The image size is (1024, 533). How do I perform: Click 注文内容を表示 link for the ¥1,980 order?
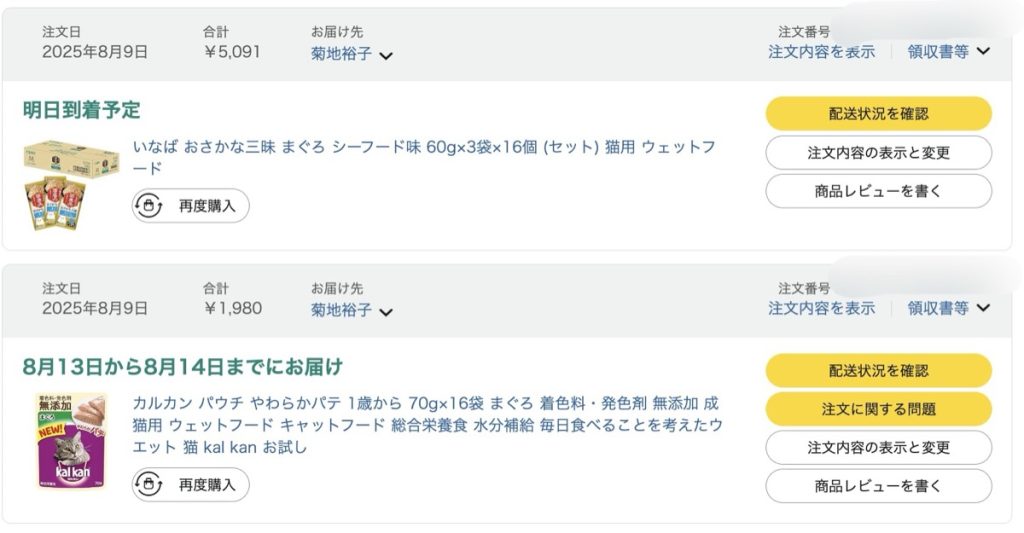[821, 309]
